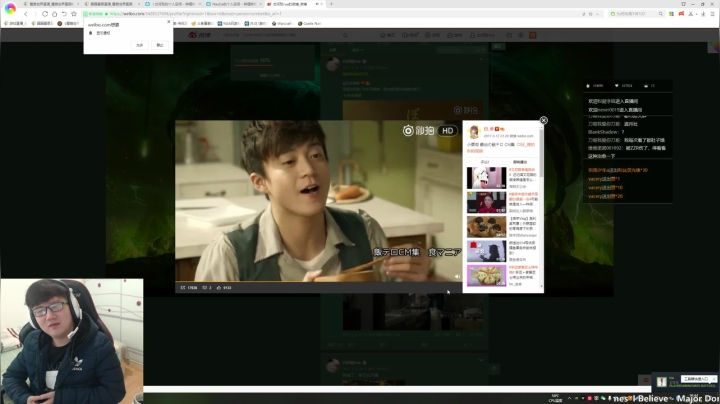This screenshot has height=404, width=720.
Task: Select the comments tab in video sidebar
Action: point(485,162)
